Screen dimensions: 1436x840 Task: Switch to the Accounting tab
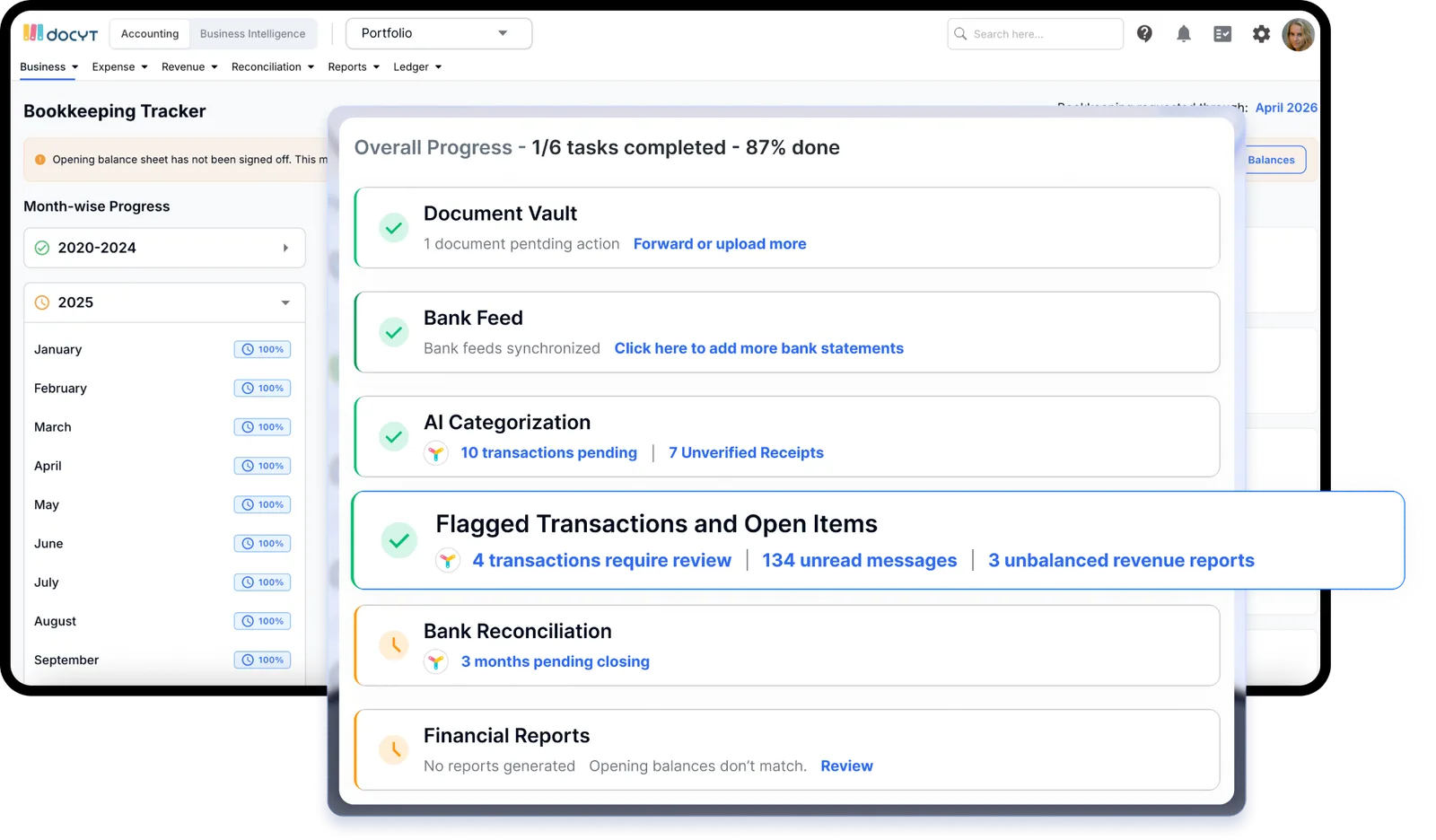[150, 33]
